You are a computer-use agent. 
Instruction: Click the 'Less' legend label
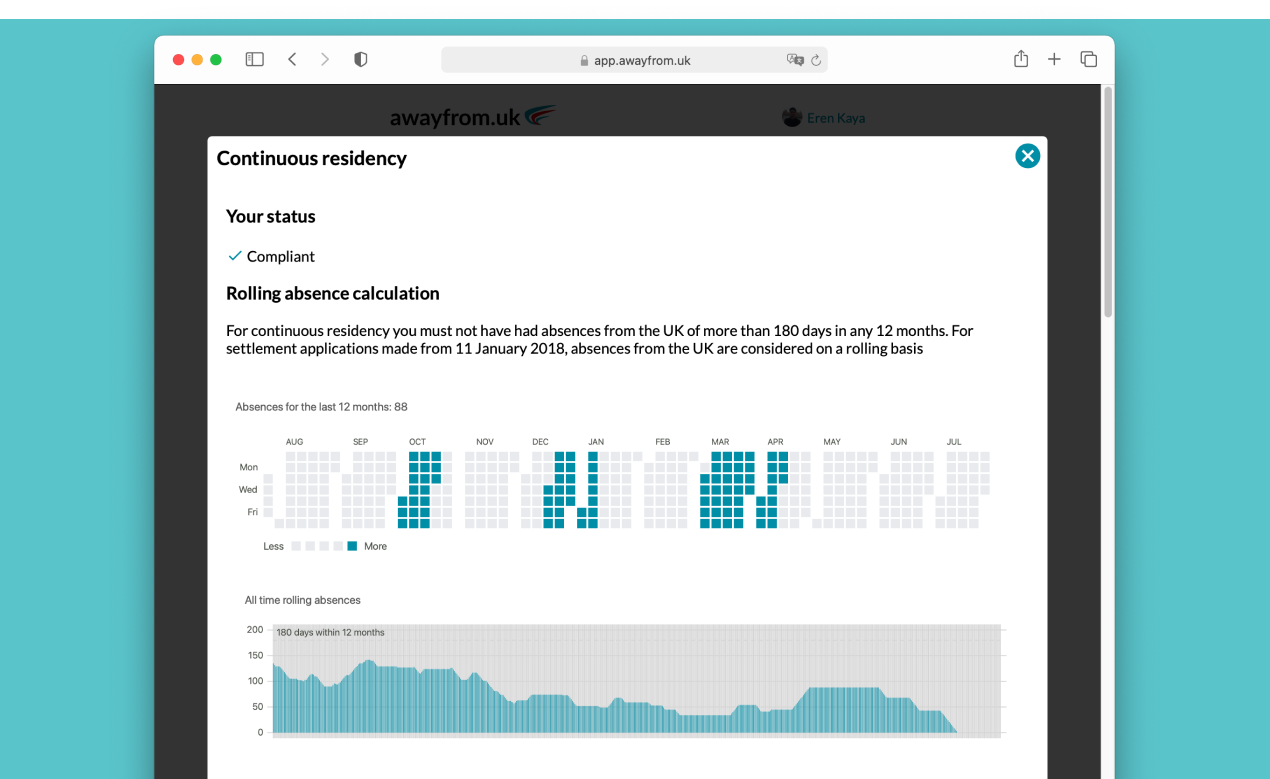coord(274,546)
